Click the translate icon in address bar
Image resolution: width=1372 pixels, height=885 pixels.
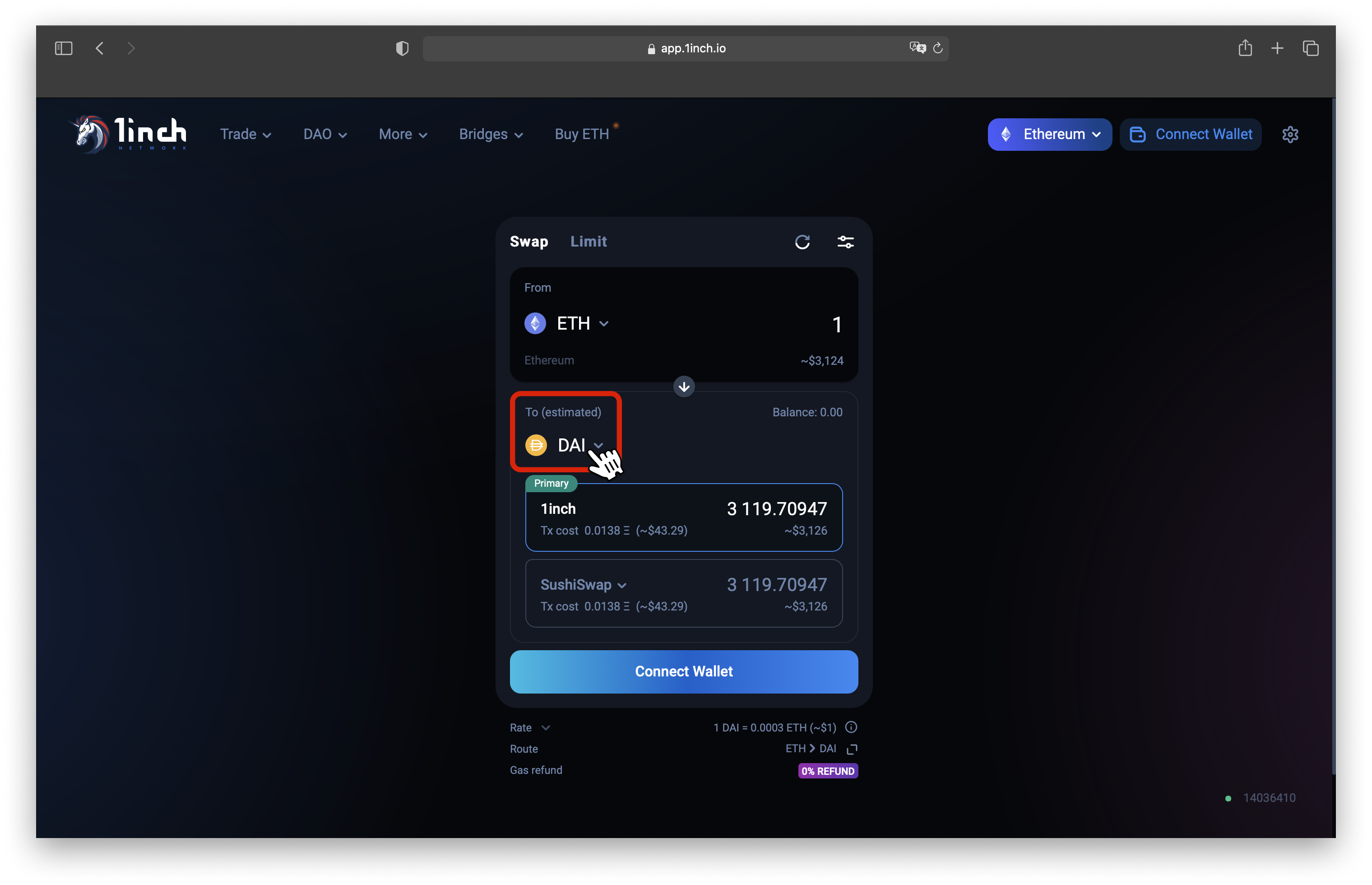(917, 48)
